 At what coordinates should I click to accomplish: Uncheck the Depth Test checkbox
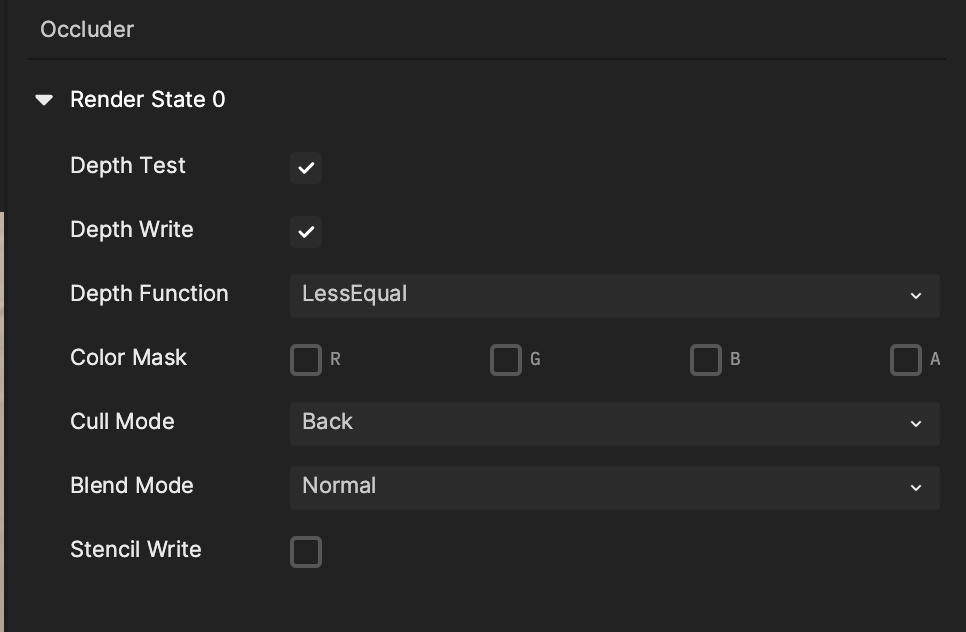pyautogui.click(x=306, y=168)
